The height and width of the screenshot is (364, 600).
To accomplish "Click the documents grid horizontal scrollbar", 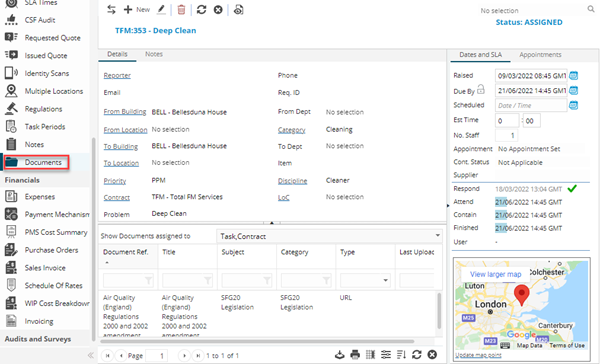I will tap(257, 341).
